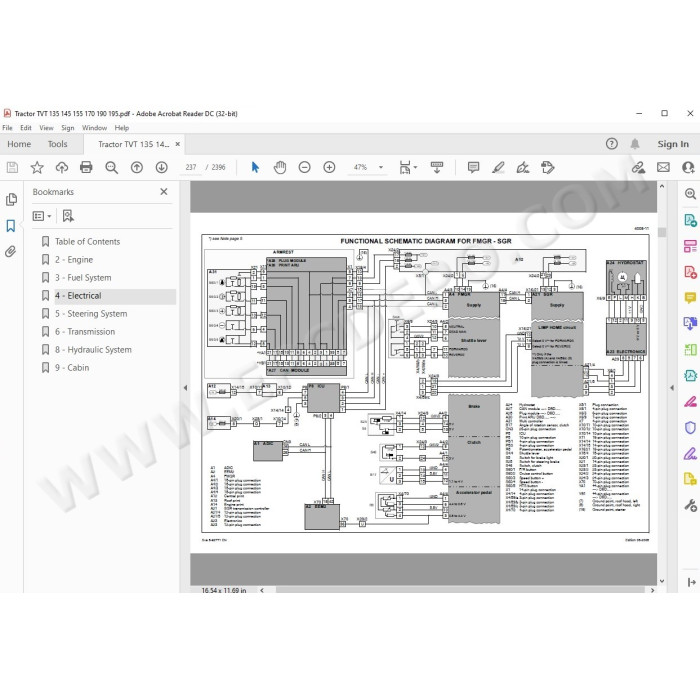
Task: Expand the tools pane bottom arrow
Action: pos(692,582)
